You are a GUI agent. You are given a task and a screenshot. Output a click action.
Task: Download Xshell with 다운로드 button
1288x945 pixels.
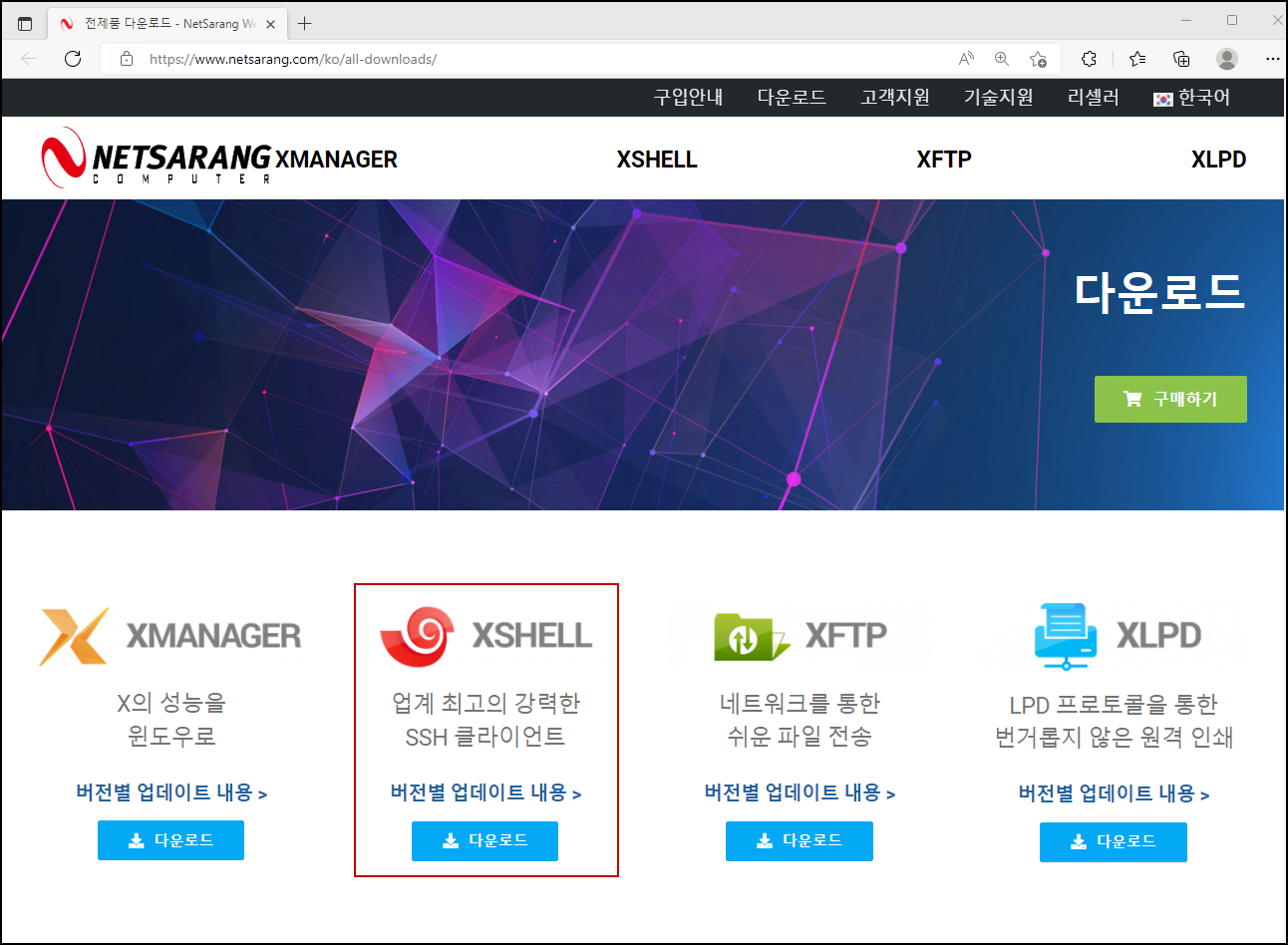click(484, 841)
